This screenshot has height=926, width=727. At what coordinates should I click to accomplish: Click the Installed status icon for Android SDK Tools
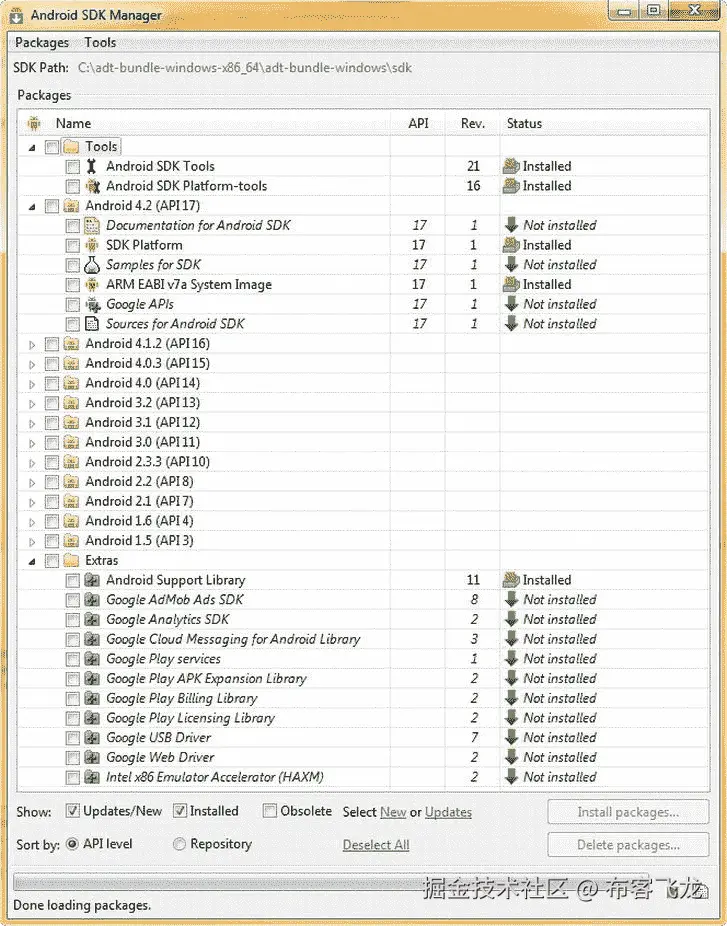(511, 166)
